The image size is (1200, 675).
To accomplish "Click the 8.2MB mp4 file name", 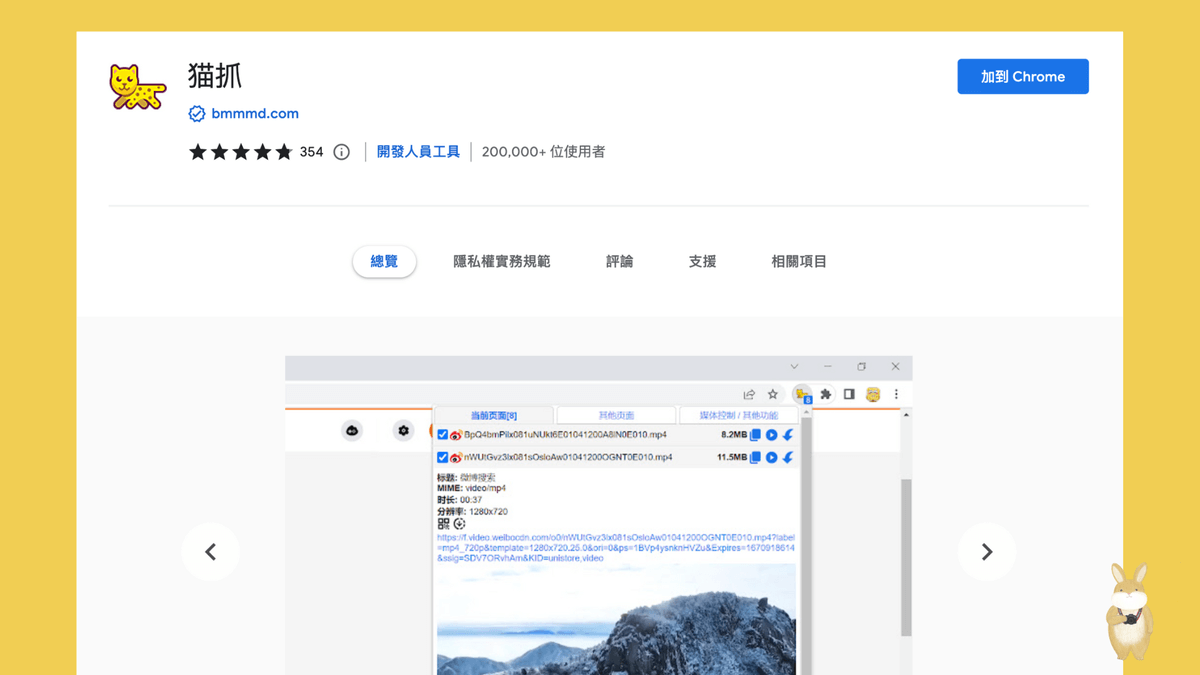I will point(565,435).
